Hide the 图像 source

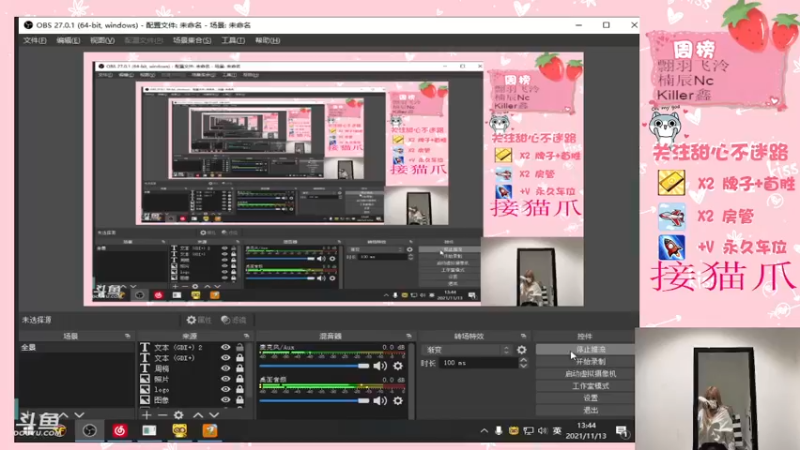225,399
